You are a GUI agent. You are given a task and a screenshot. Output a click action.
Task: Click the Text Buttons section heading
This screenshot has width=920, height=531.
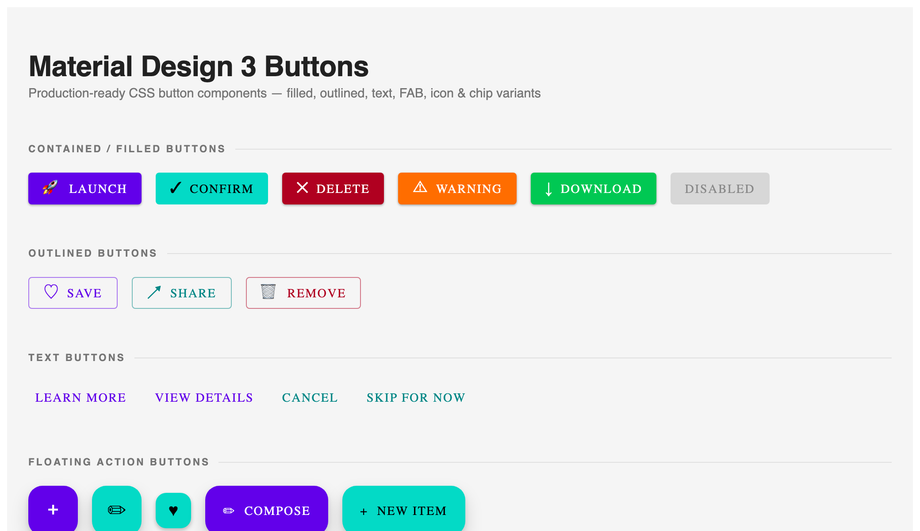pos(76,358)
